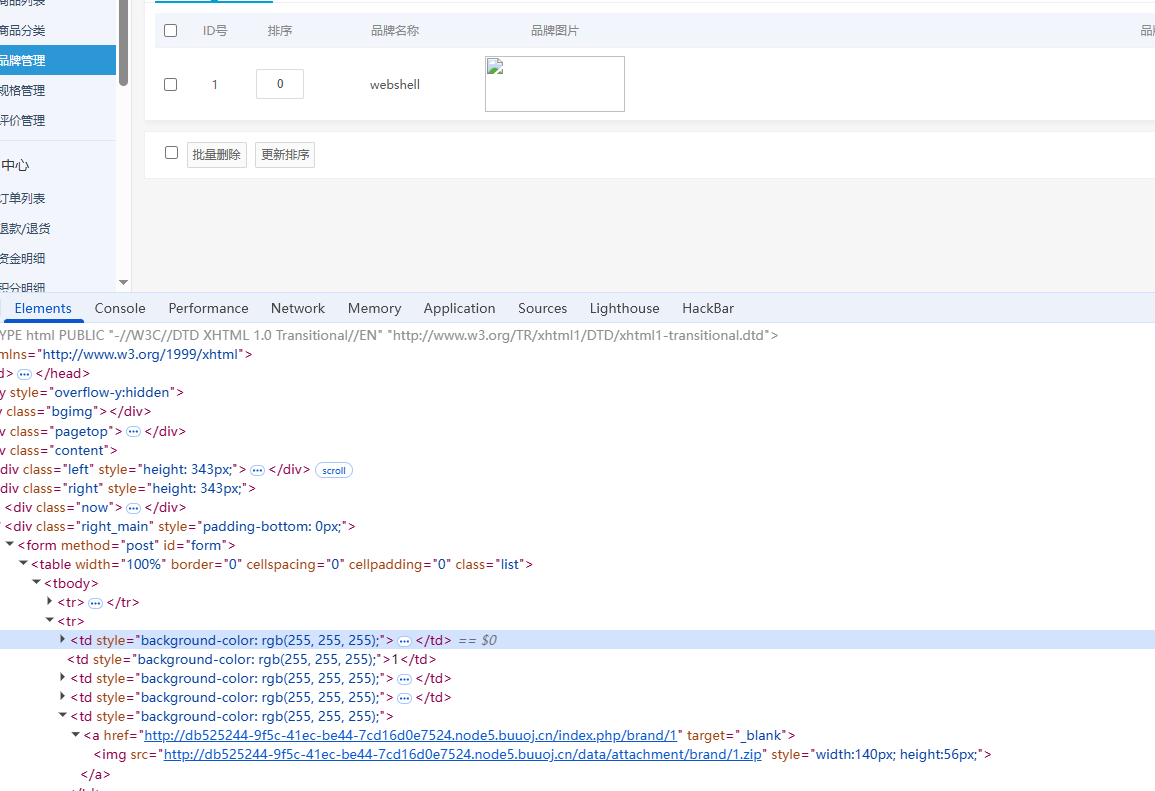Collapse the tbody node in the DOM tree

coord(37,583)
